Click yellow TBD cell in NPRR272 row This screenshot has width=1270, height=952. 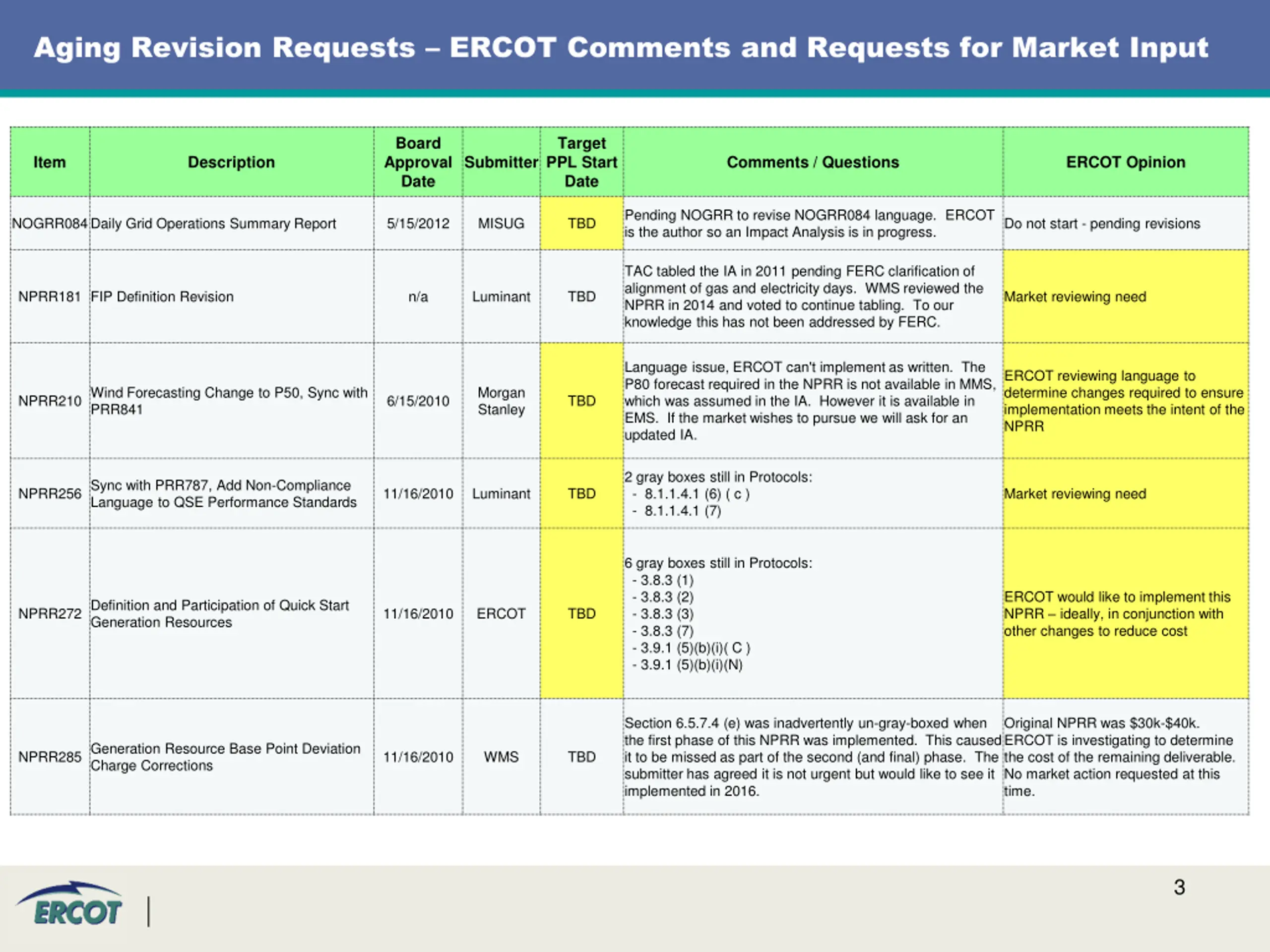[x=581, y=613]
